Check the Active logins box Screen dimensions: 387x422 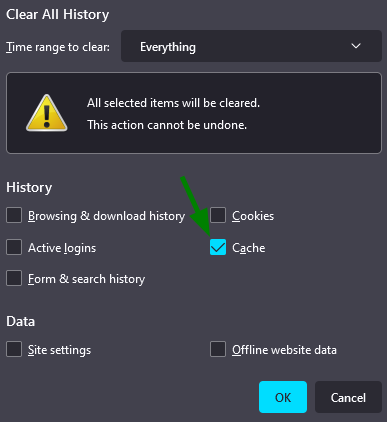click(14, 247)
